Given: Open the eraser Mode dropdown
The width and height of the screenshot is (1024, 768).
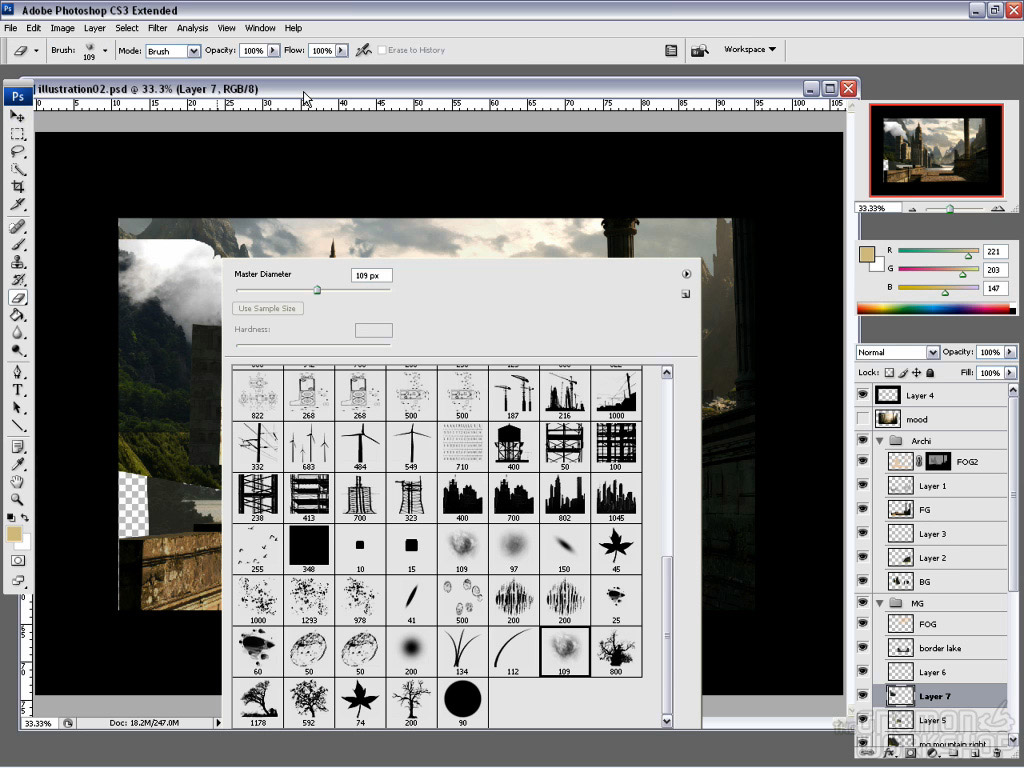Looking at the screenshot, I should click(x=173, y=51).
